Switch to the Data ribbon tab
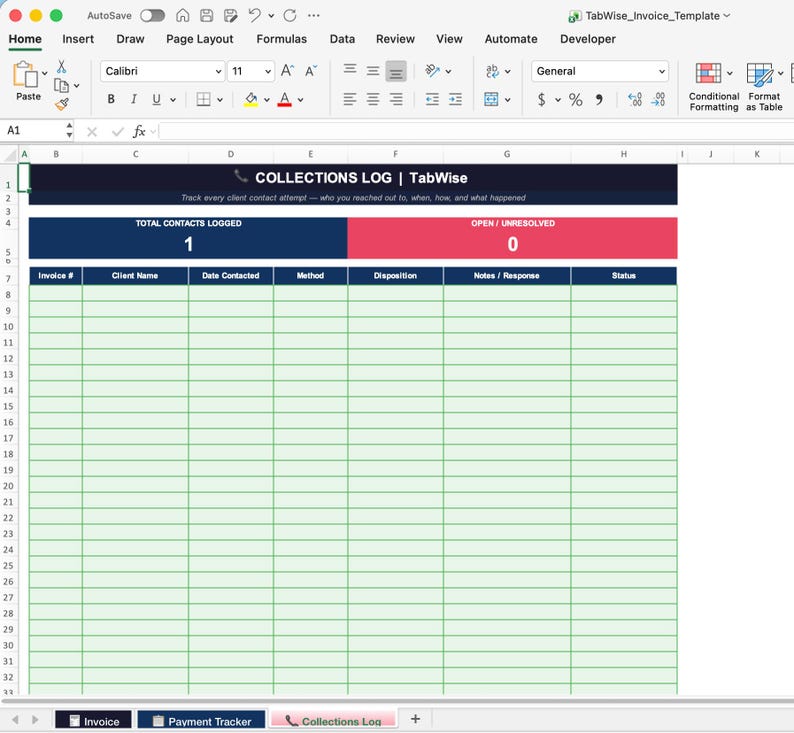 (x=342, y=39)
